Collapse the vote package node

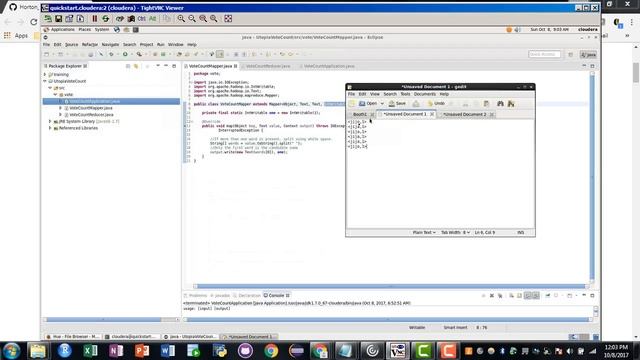[x=56, y=95]
